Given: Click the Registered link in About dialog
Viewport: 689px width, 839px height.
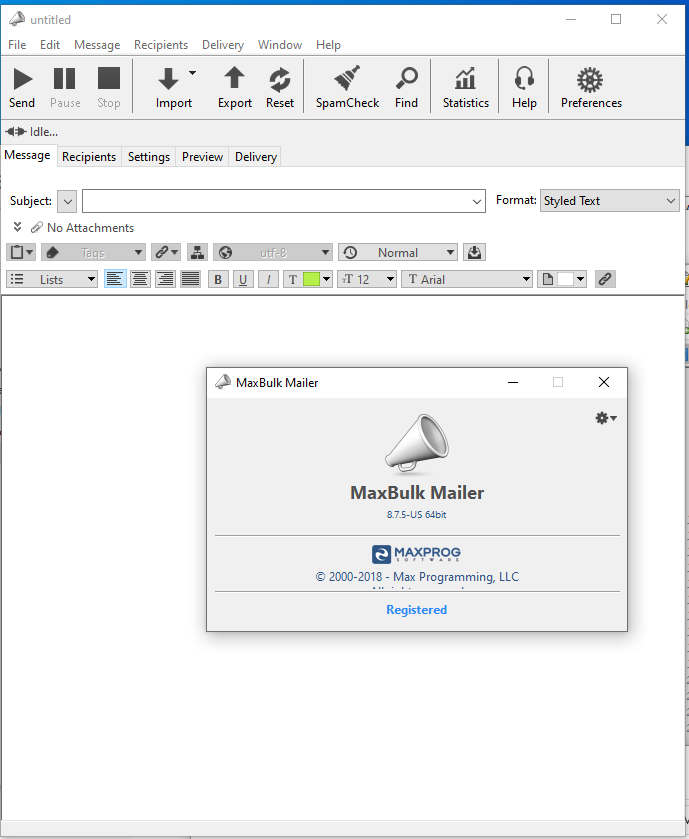Looking at the screenshot, I should pyautogui.click(x=416, y=610).
